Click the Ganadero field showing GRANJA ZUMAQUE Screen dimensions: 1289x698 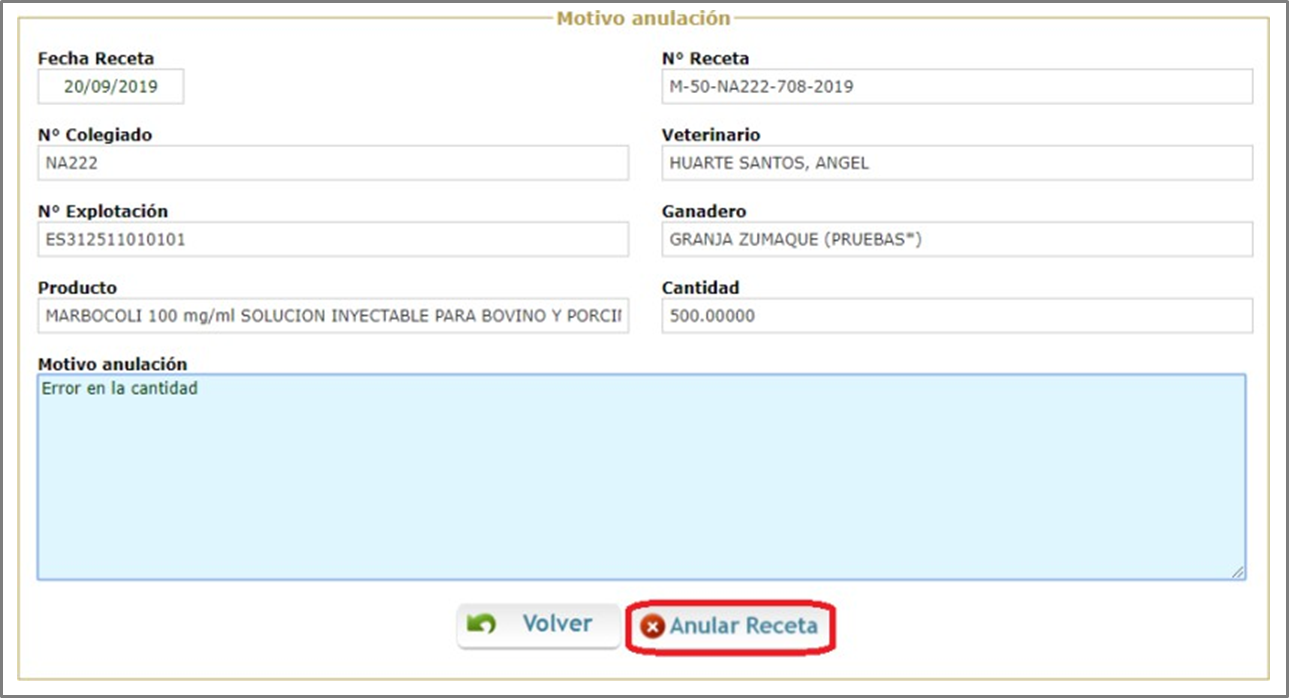click(956, 240)
